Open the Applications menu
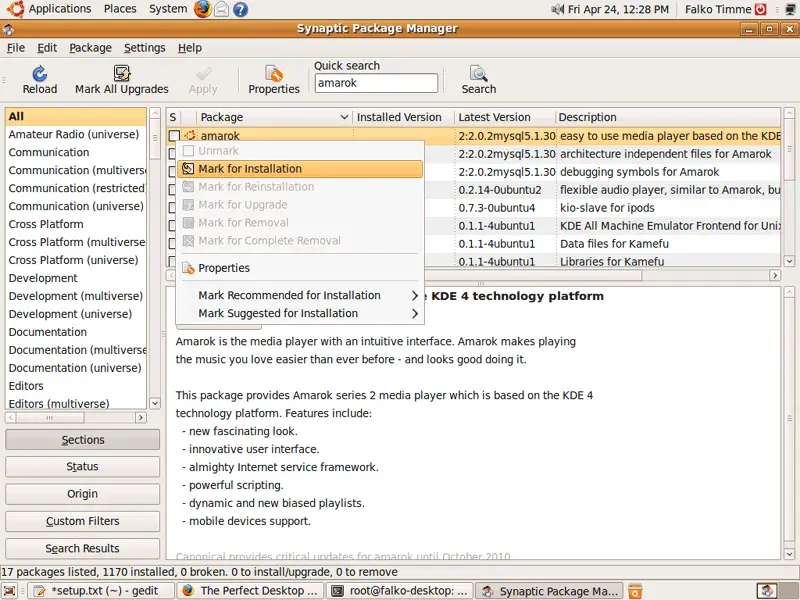800x600 pixels. [60, 9]
